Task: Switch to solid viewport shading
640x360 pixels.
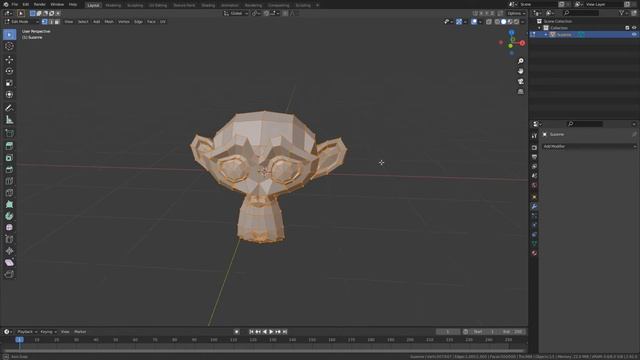Action: [x=504, y=22]
